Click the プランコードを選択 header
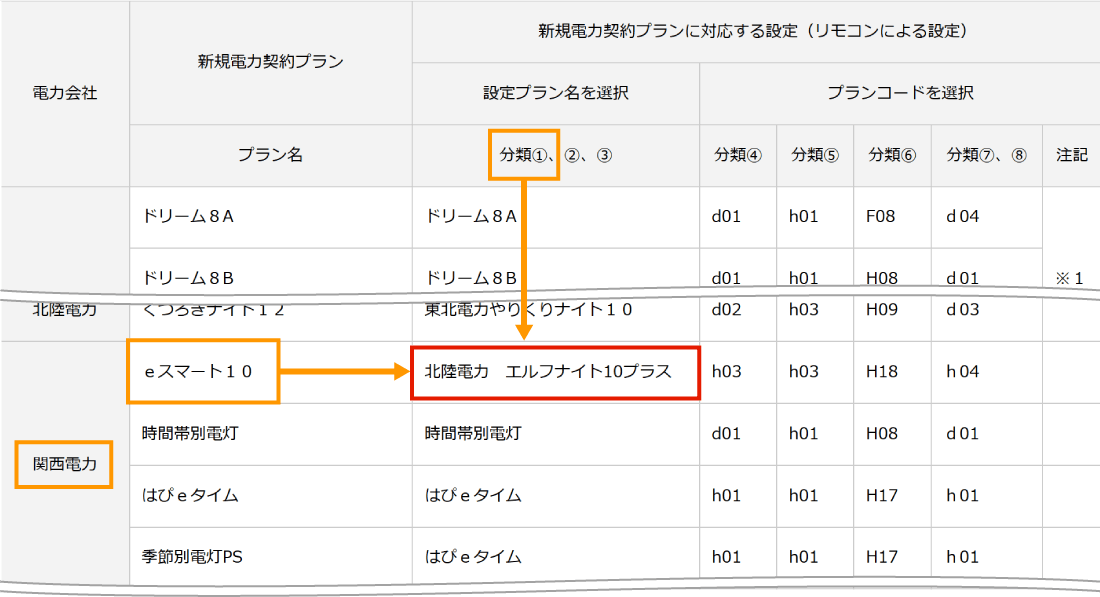Viewport: 1100px width, 597px height. click(900, 93)
